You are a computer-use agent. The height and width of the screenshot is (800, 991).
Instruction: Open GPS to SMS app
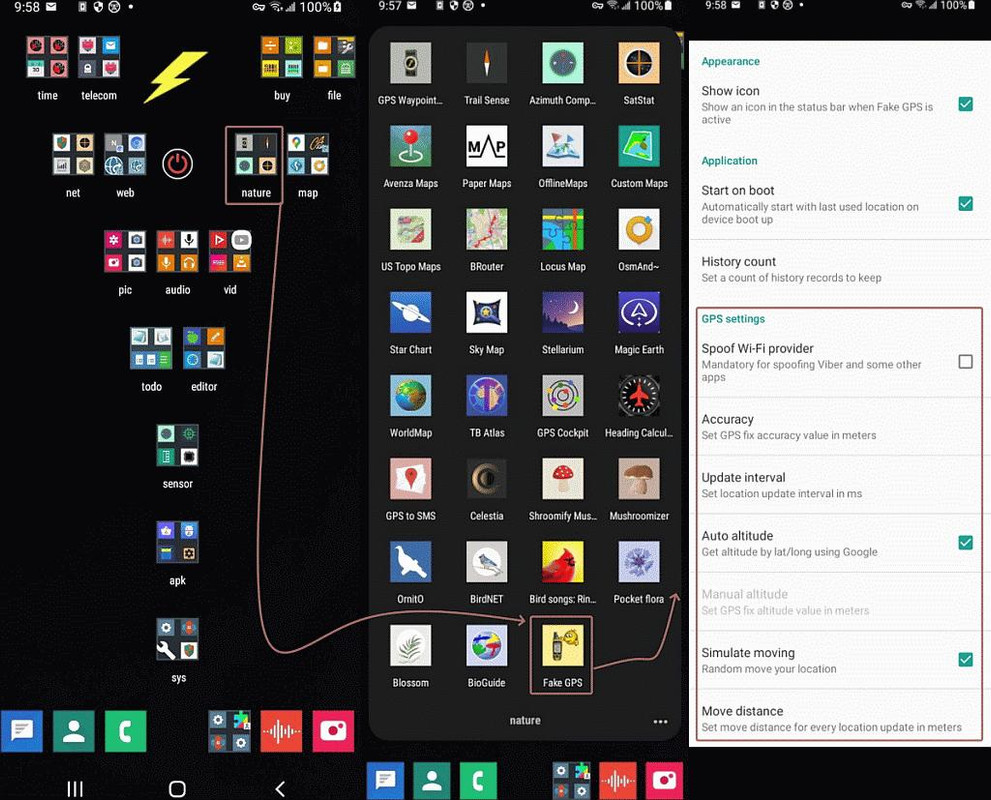410,479
